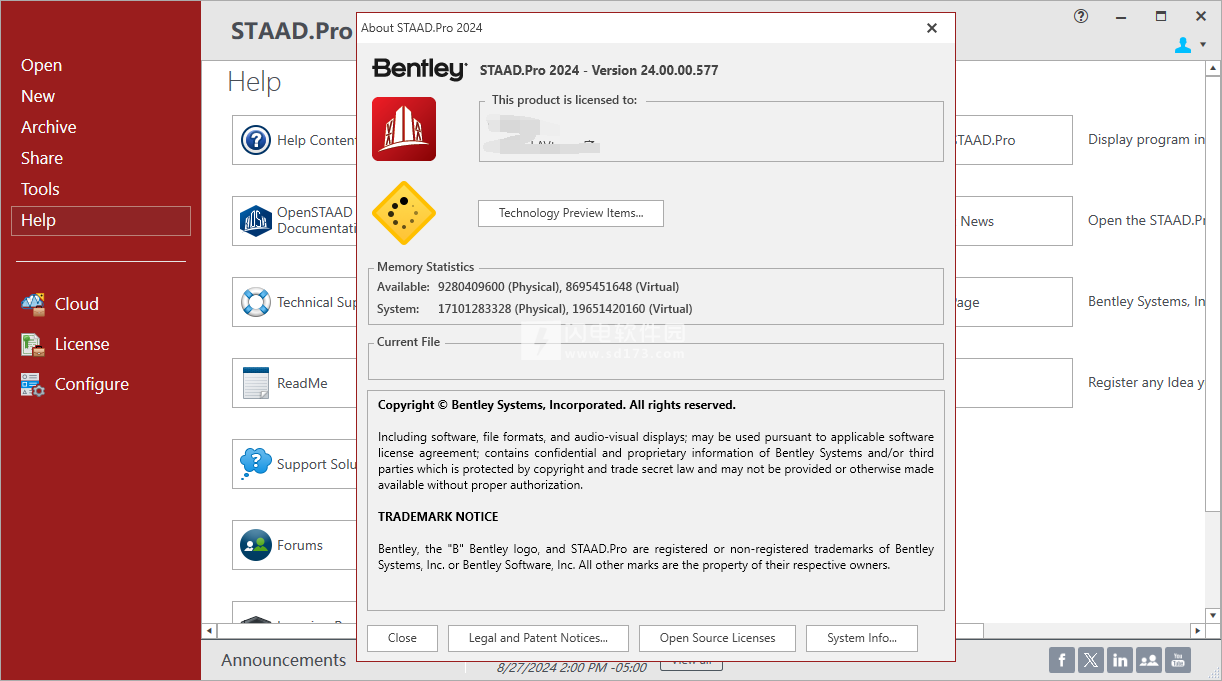This screenshot has width=1222, height=681.
Task: Open Help Contents via its question-mark icon
Action: point(256,140)
